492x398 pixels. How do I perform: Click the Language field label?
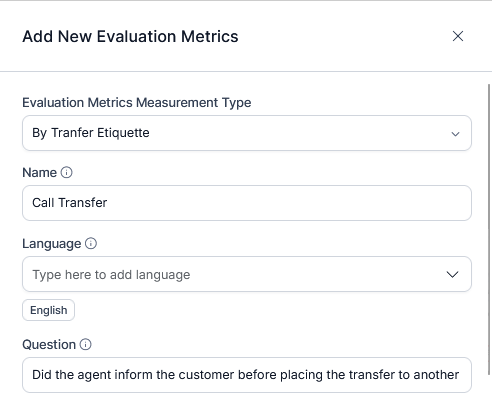coord(52,244)
